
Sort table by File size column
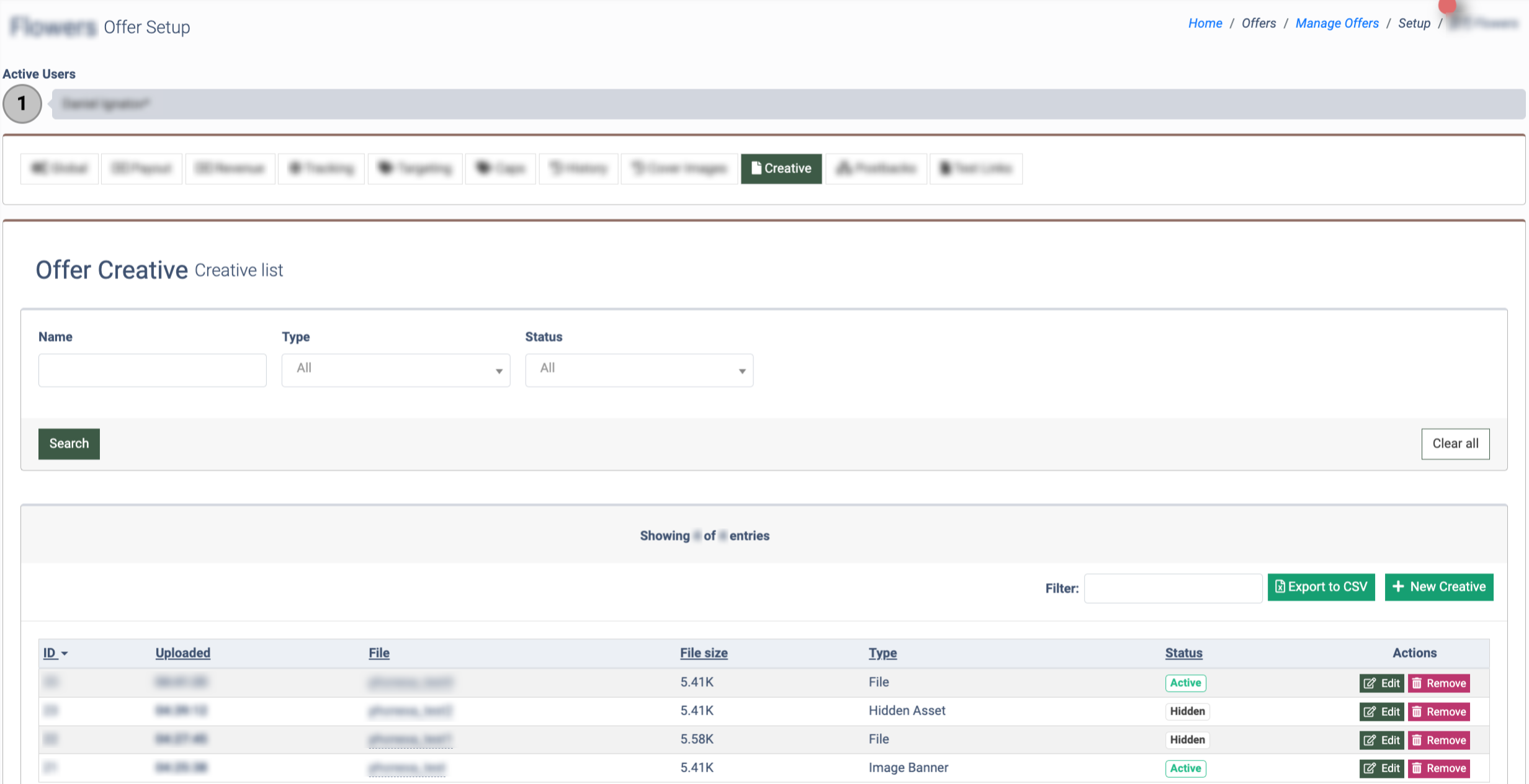tap(703, 653)
